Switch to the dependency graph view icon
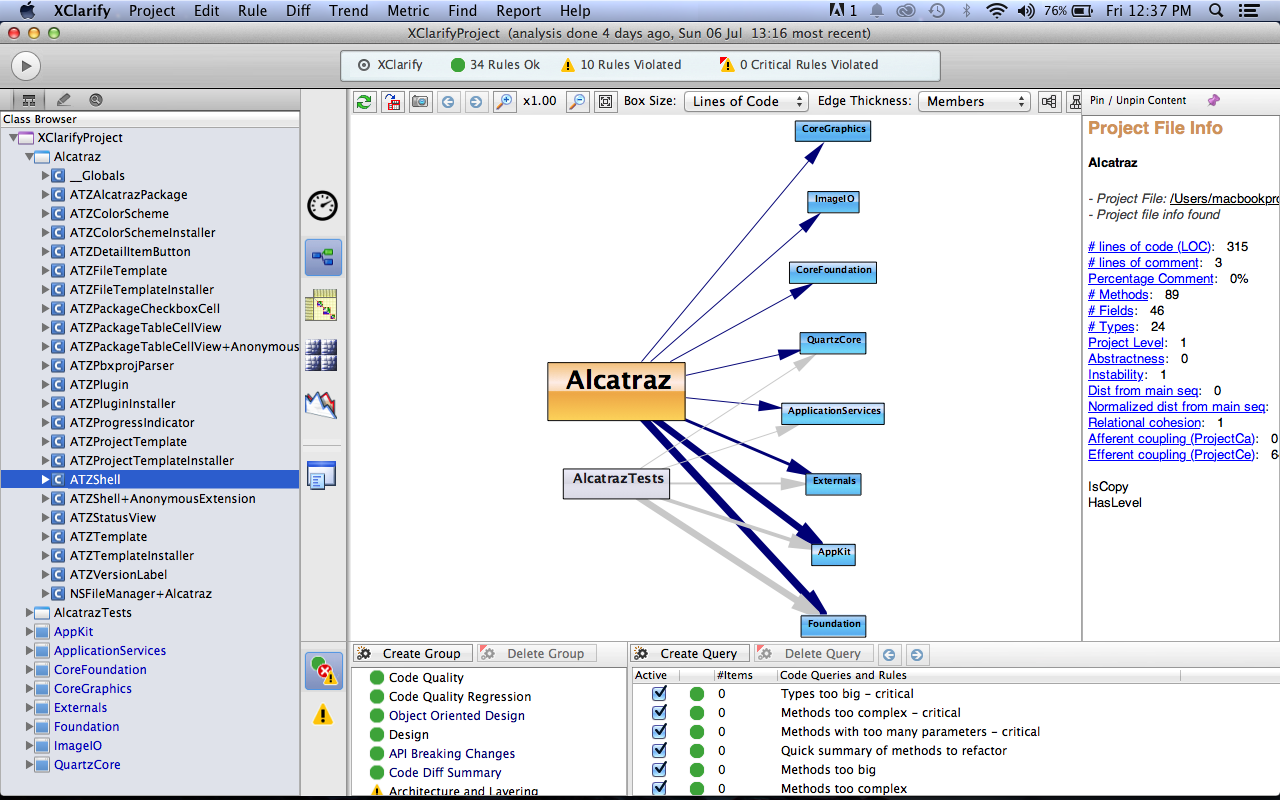1280x800 pixels. 322,257
